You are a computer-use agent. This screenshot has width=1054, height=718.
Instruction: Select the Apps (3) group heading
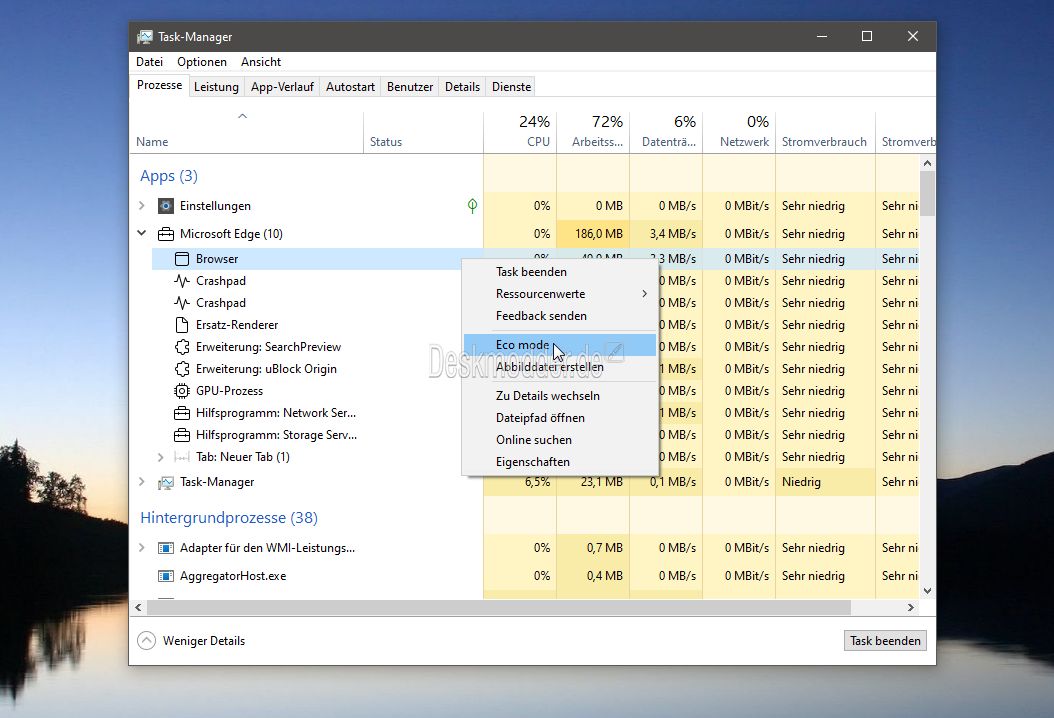(169, 176)
